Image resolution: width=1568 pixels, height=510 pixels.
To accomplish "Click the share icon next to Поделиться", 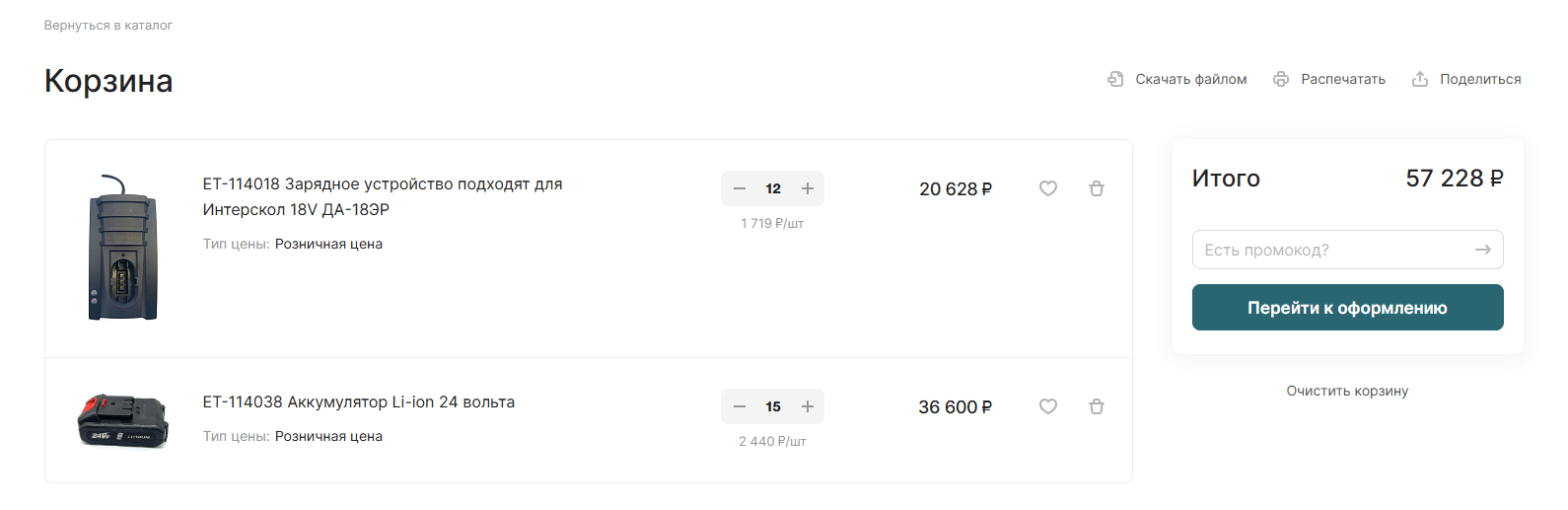I will pyautogui.click(x=1420, y=79).
